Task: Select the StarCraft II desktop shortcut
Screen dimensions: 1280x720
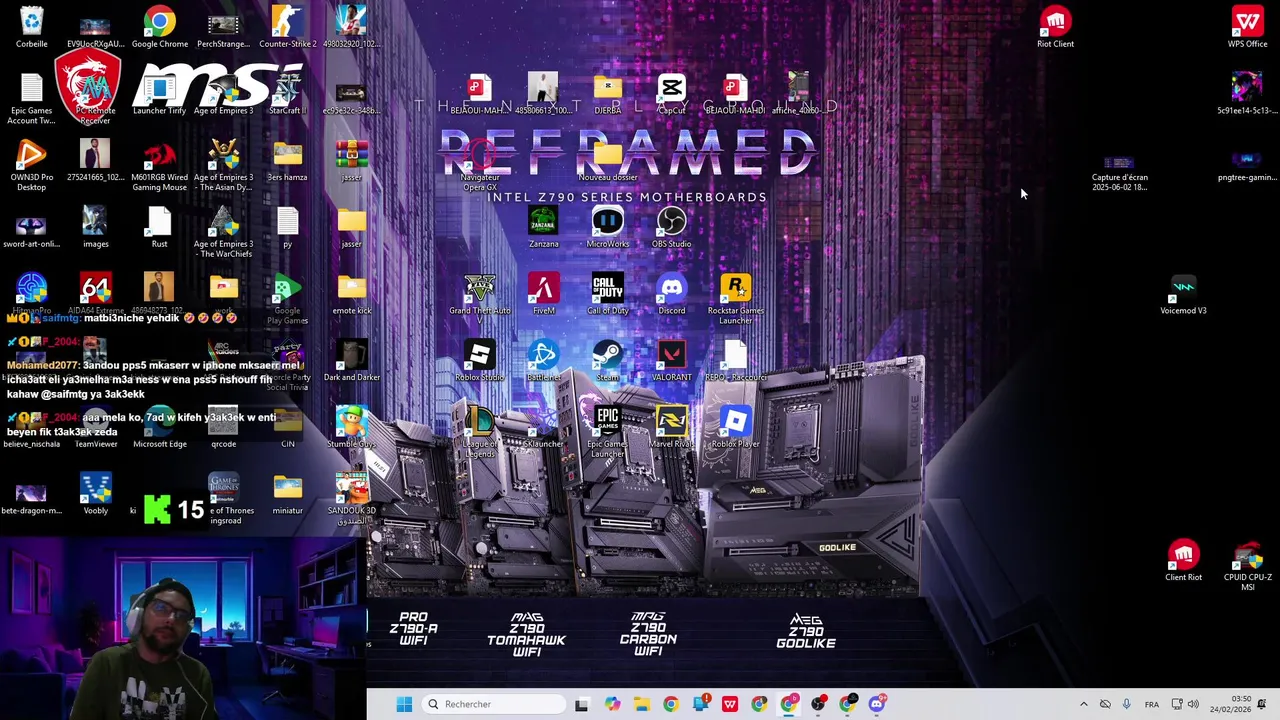Action: coord(287,94)
